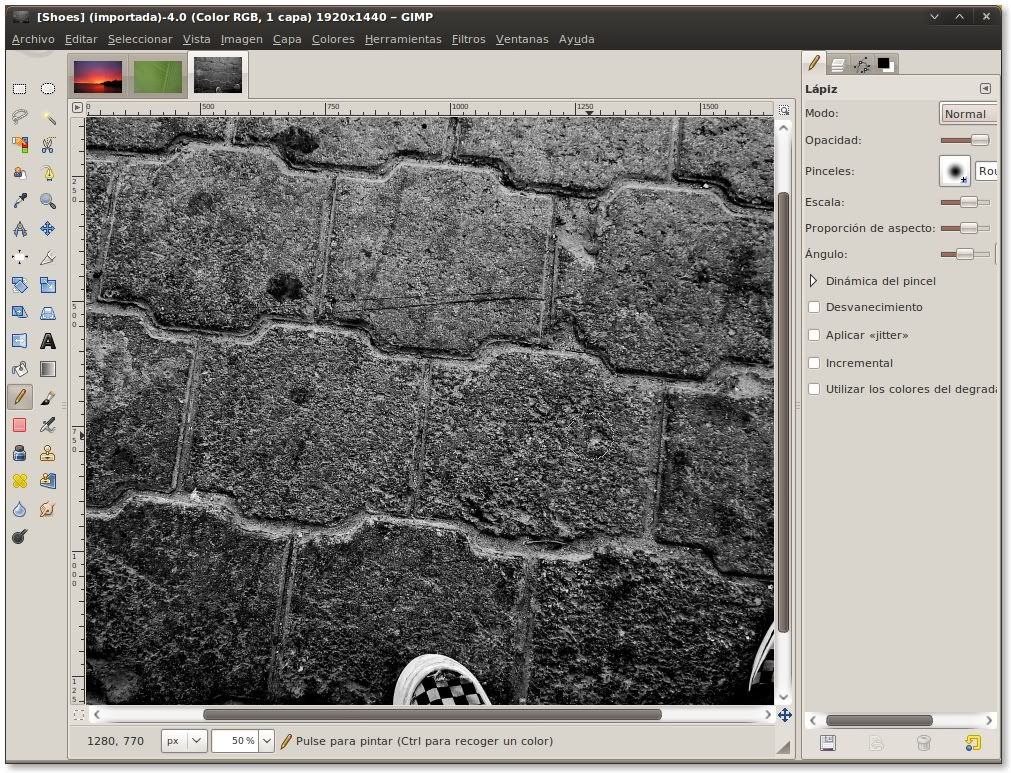The width and height of the screenshot is (1011, 773).
Task: Switch to the sunset image tab
Action: click(98, 77)
